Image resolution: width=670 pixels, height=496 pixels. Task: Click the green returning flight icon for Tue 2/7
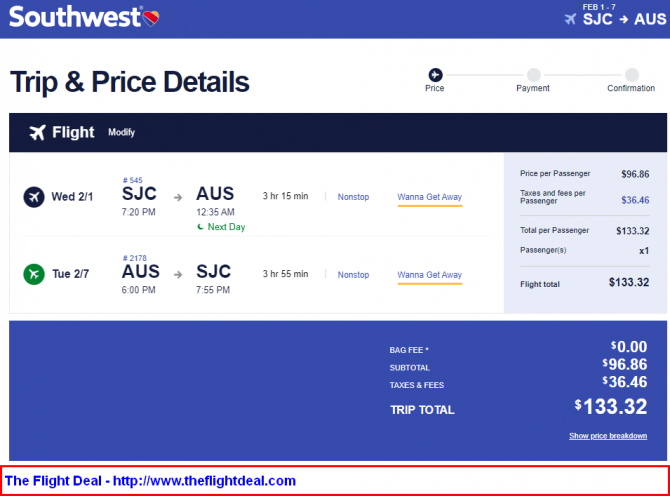[34, 274]
